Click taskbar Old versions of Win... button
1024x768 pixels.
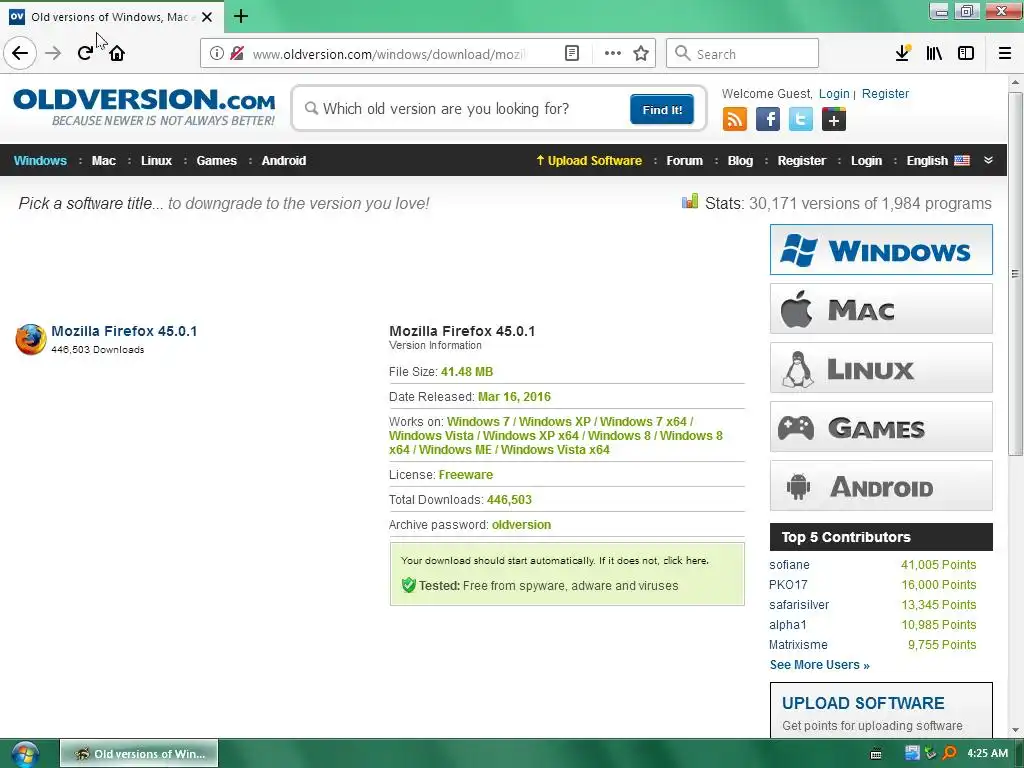pos(139,754)
